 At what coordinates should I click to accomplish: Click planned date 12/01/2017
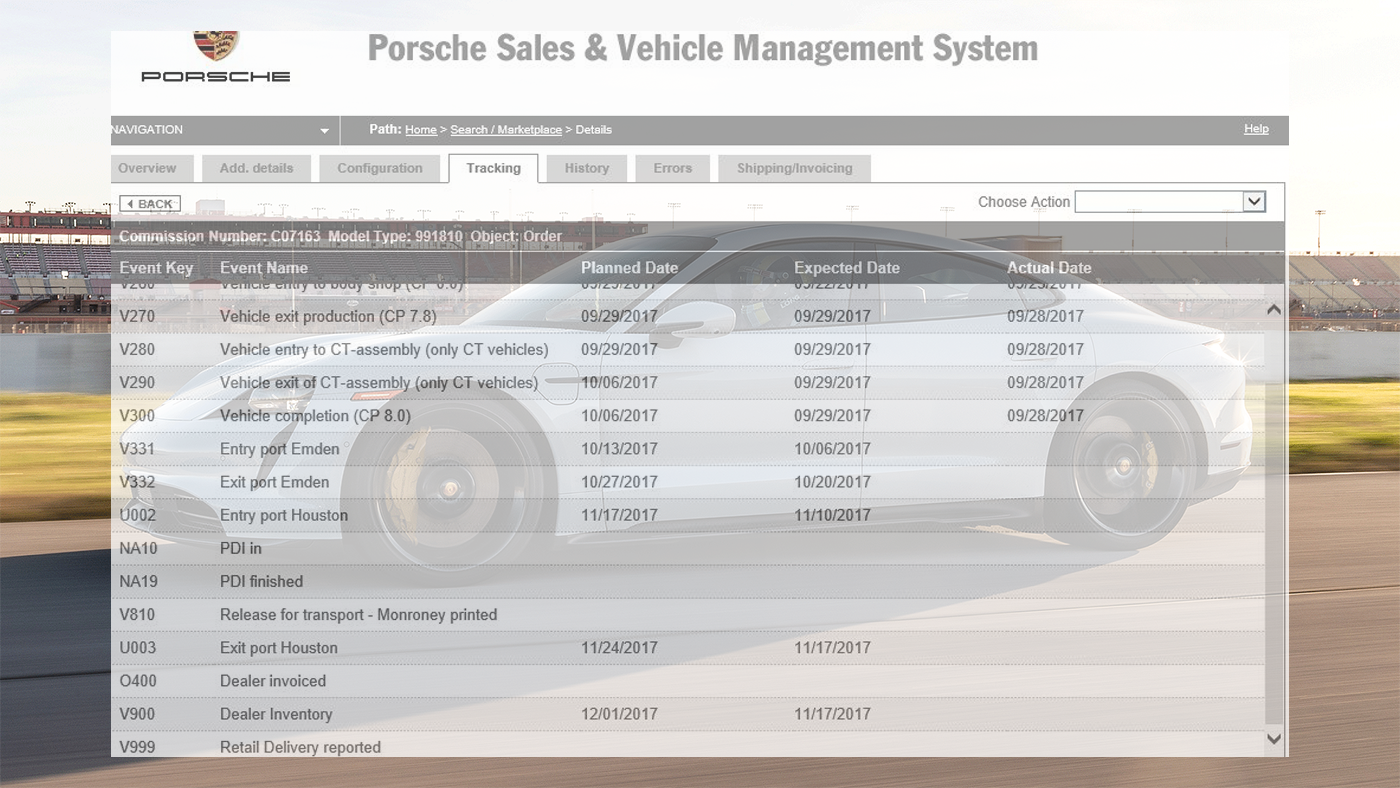coord(620,714)
